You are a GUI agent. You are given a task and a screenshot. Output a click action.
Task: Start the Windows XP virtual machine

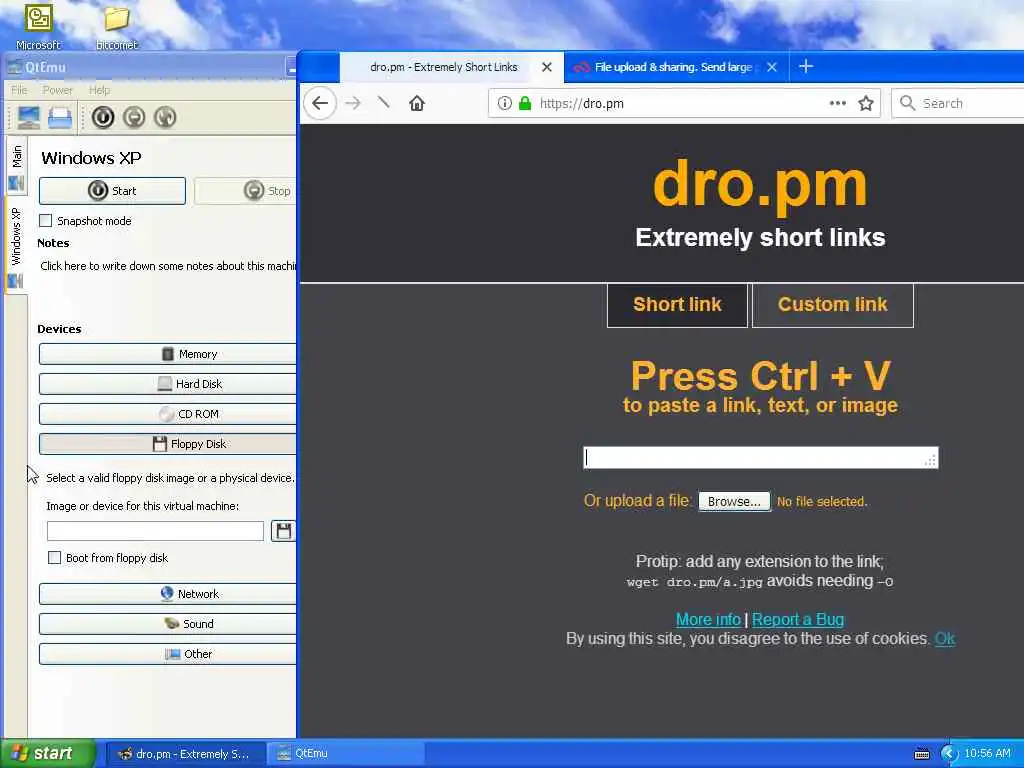click(112, 191)
